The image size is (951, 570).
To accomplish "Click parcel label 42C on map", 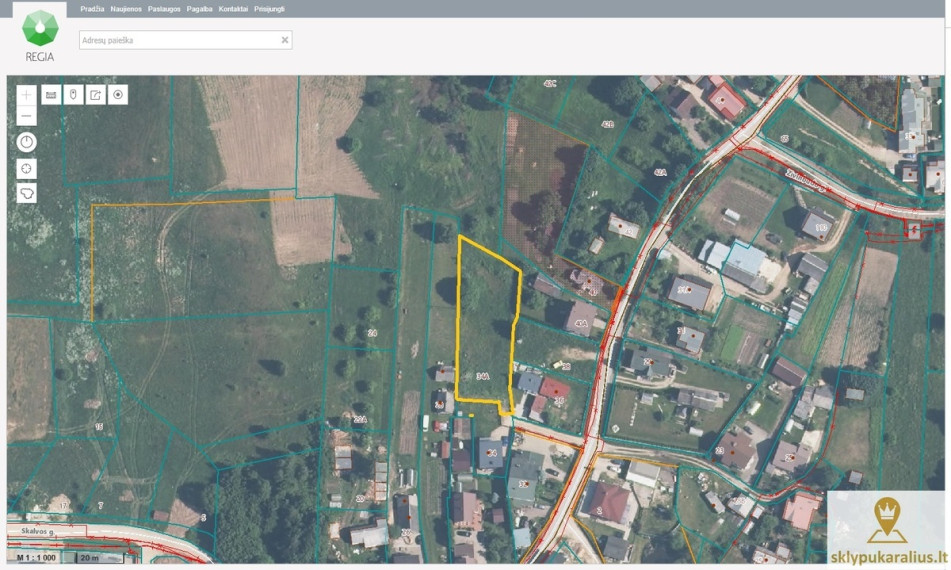I will (x=550, y=83).
